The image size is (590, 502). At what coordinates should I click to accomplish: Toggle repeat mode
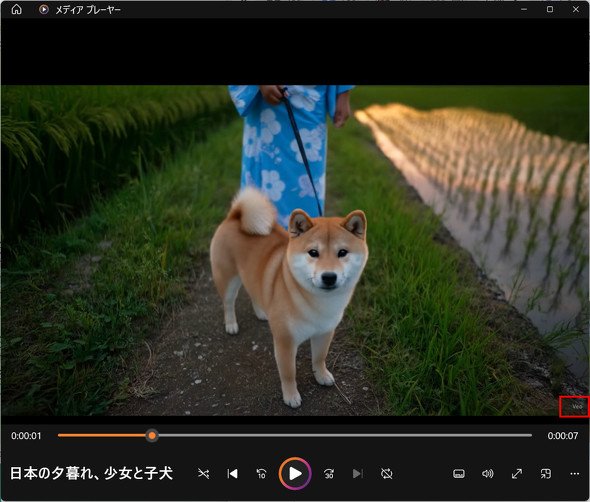pos(386,473)
